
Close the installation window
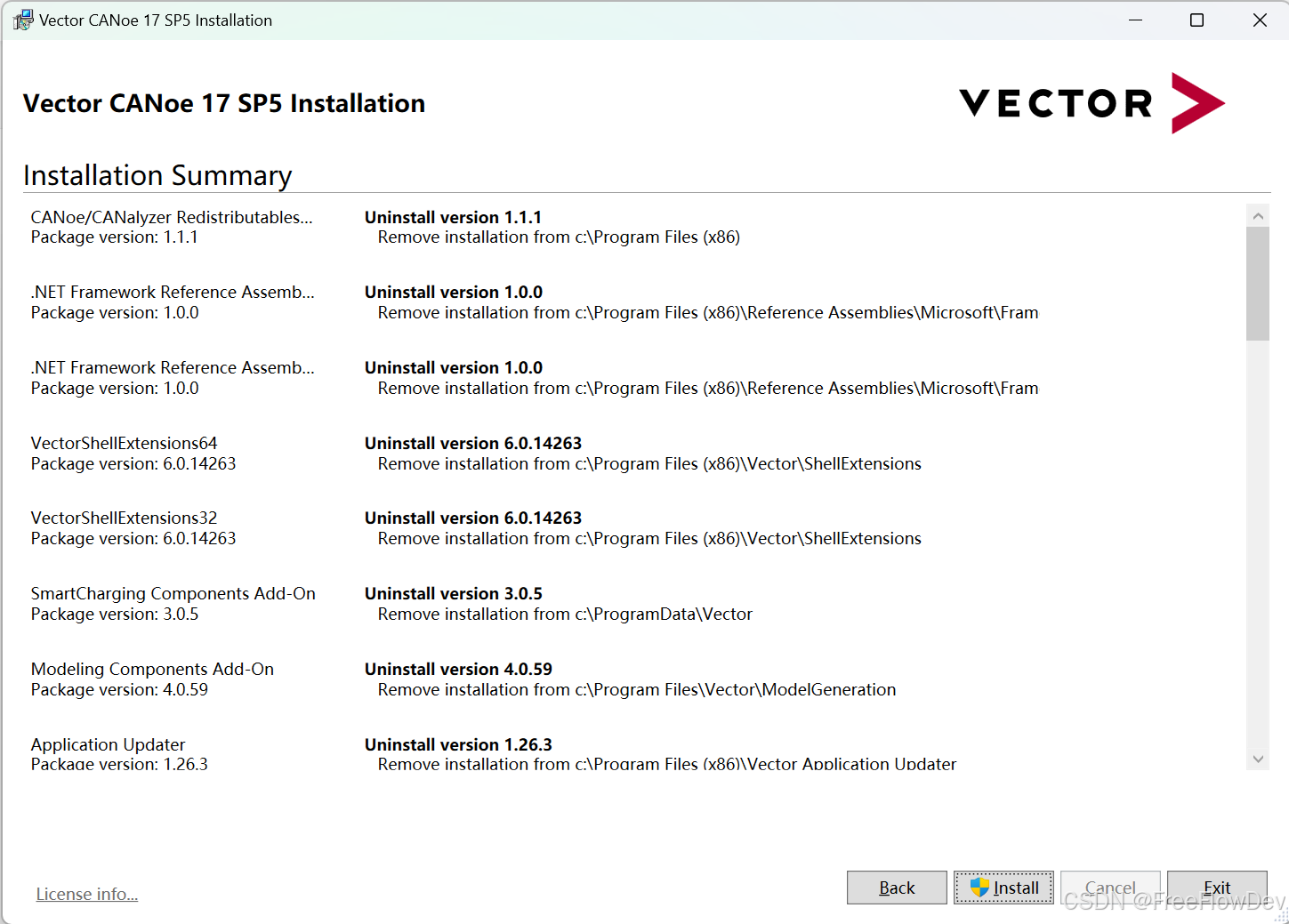[x=1260, y=20]
